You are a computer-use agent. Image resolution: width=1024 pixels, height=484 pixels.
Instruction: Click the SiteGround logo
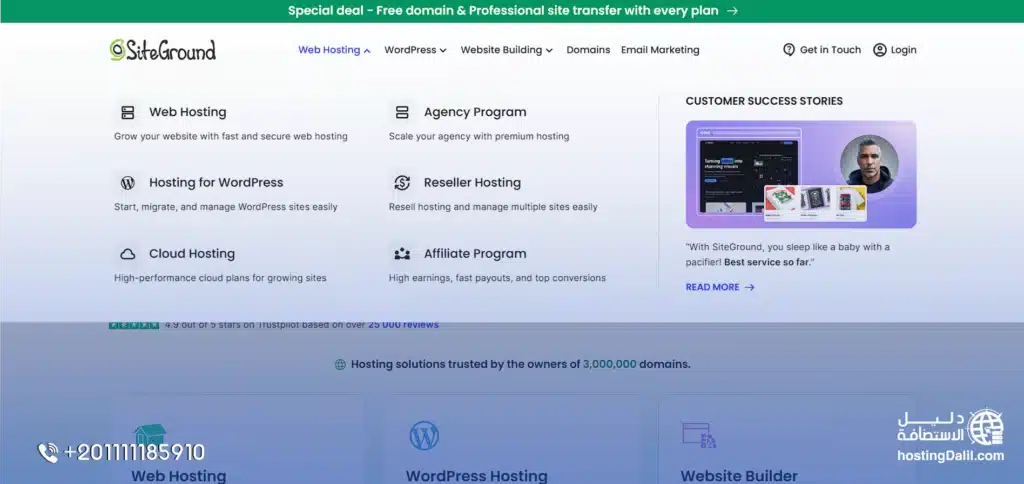coord(163,50)
